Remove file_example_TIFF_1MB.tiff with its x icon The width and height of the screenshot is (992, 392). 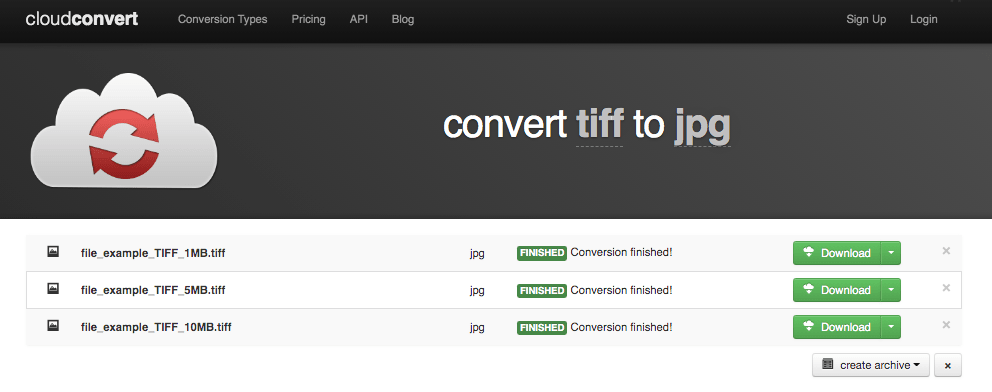946,251
